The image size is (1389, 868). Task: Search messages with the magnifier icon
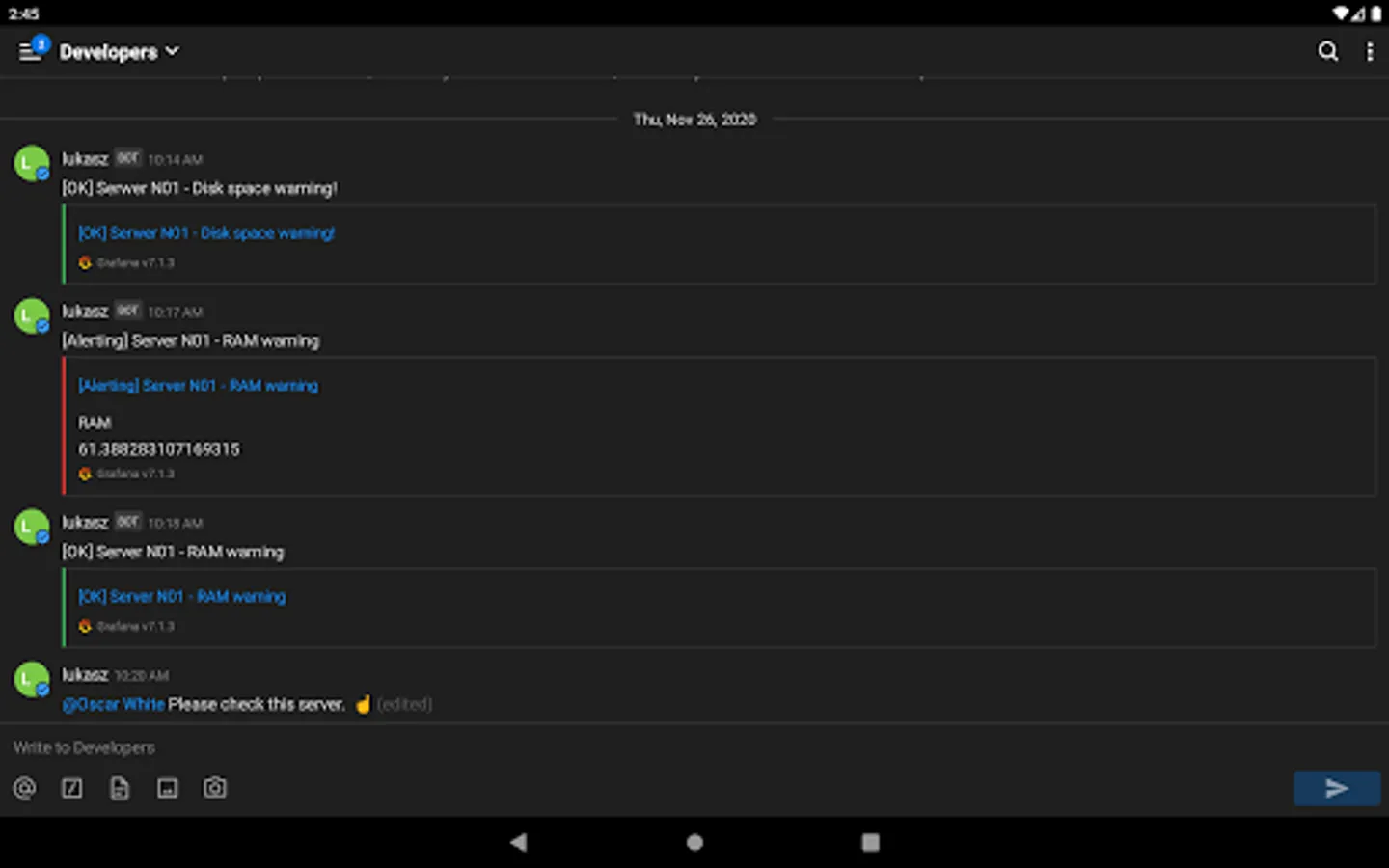click(1328, 51)
